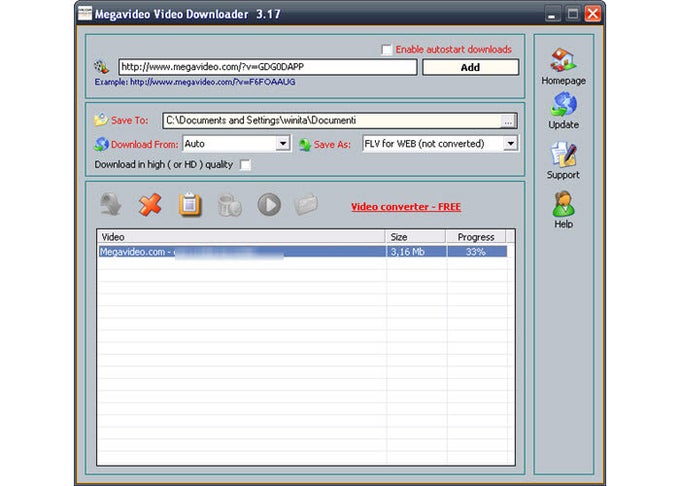Click the greyed trash clear icon
The image size is (680, 486).
pos(229,205)
